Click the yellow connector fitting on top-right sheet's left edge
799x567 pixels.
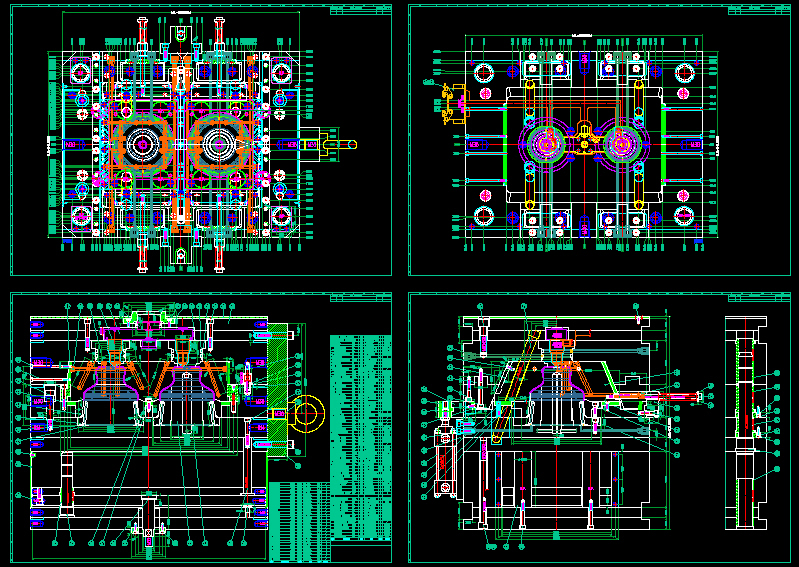click(454, 104)
